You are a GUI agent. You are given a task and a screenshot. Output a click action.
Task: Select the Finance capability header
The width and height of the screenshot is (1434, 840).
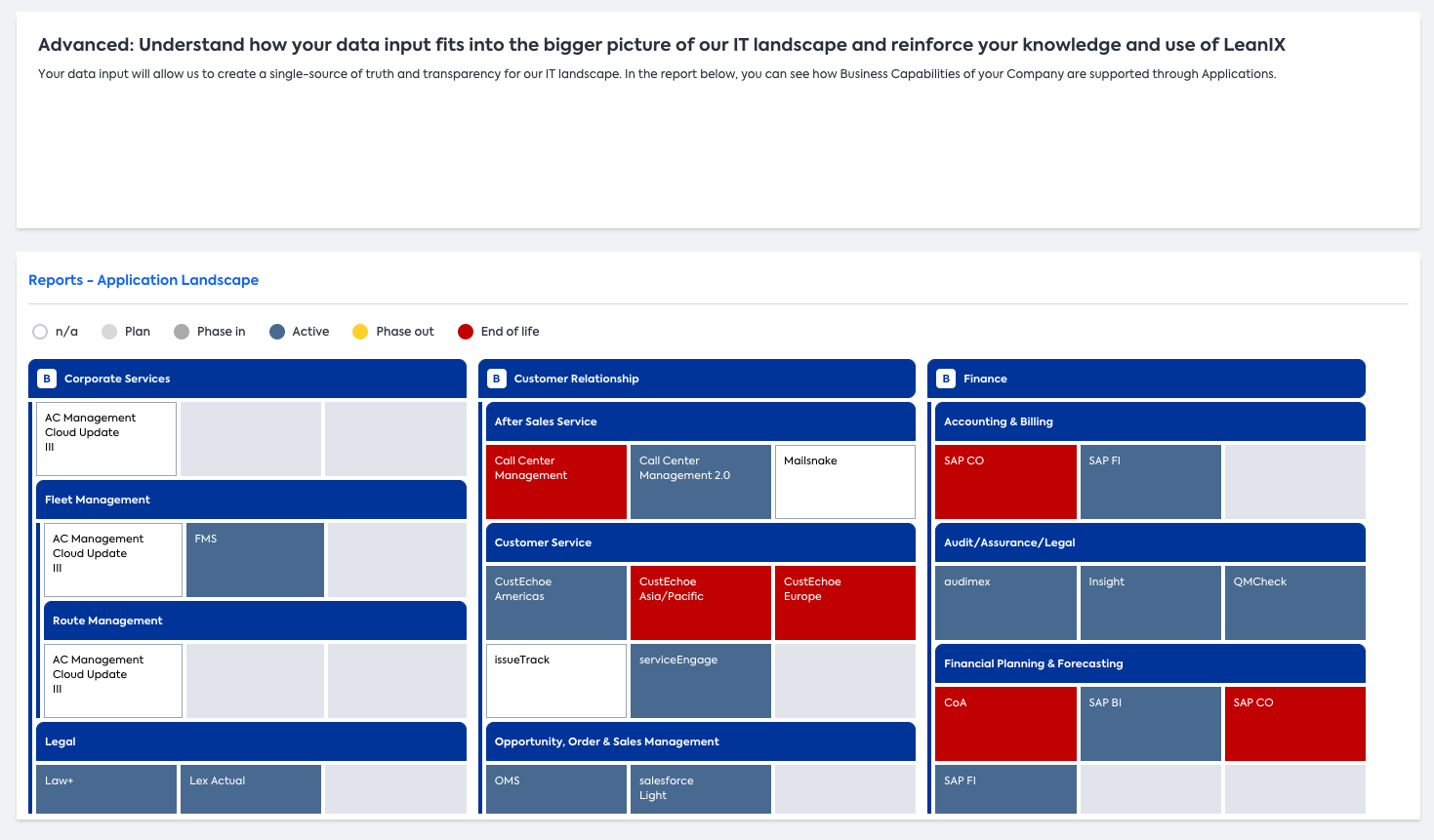[x=1146, y=379]
